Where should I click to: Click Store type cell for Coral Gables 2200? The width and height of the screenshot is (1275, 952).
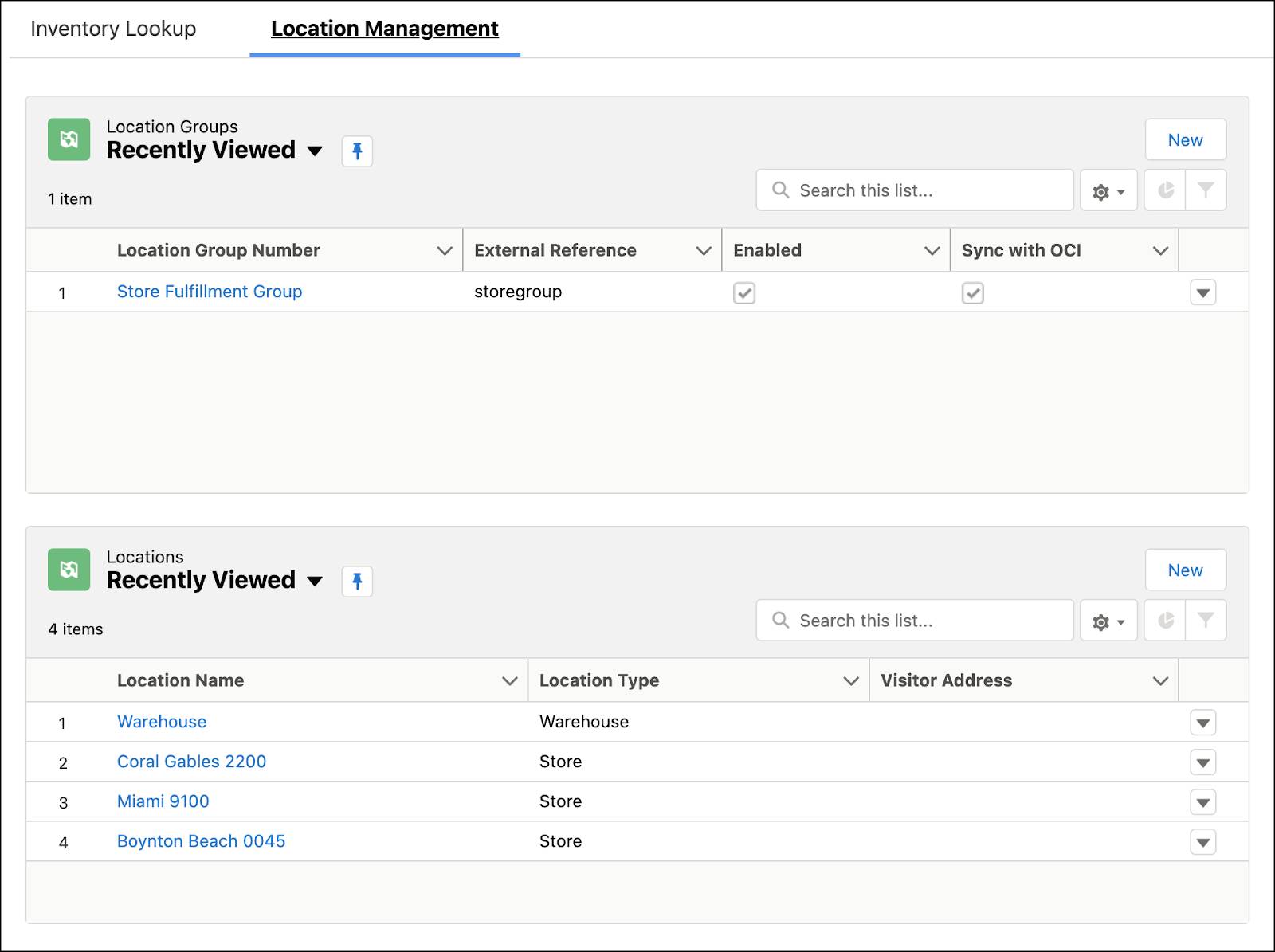click(x=560, y=762)
